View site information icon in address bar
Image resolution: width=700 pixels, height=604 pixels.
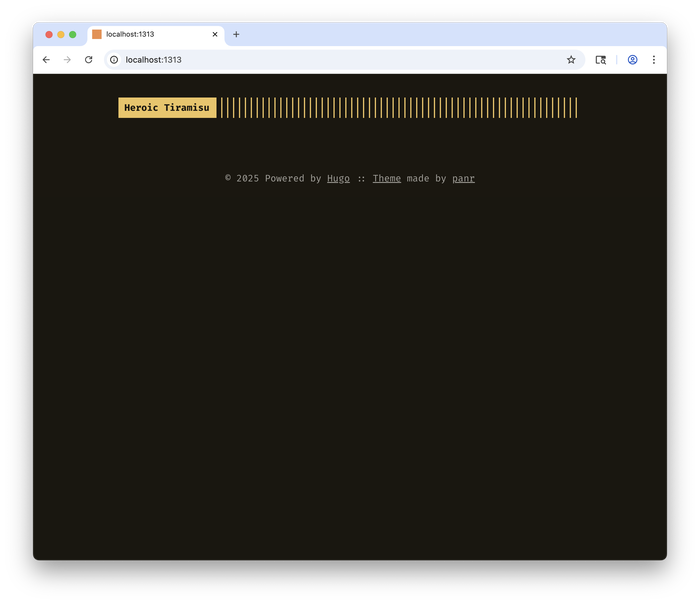coord(114,60)
